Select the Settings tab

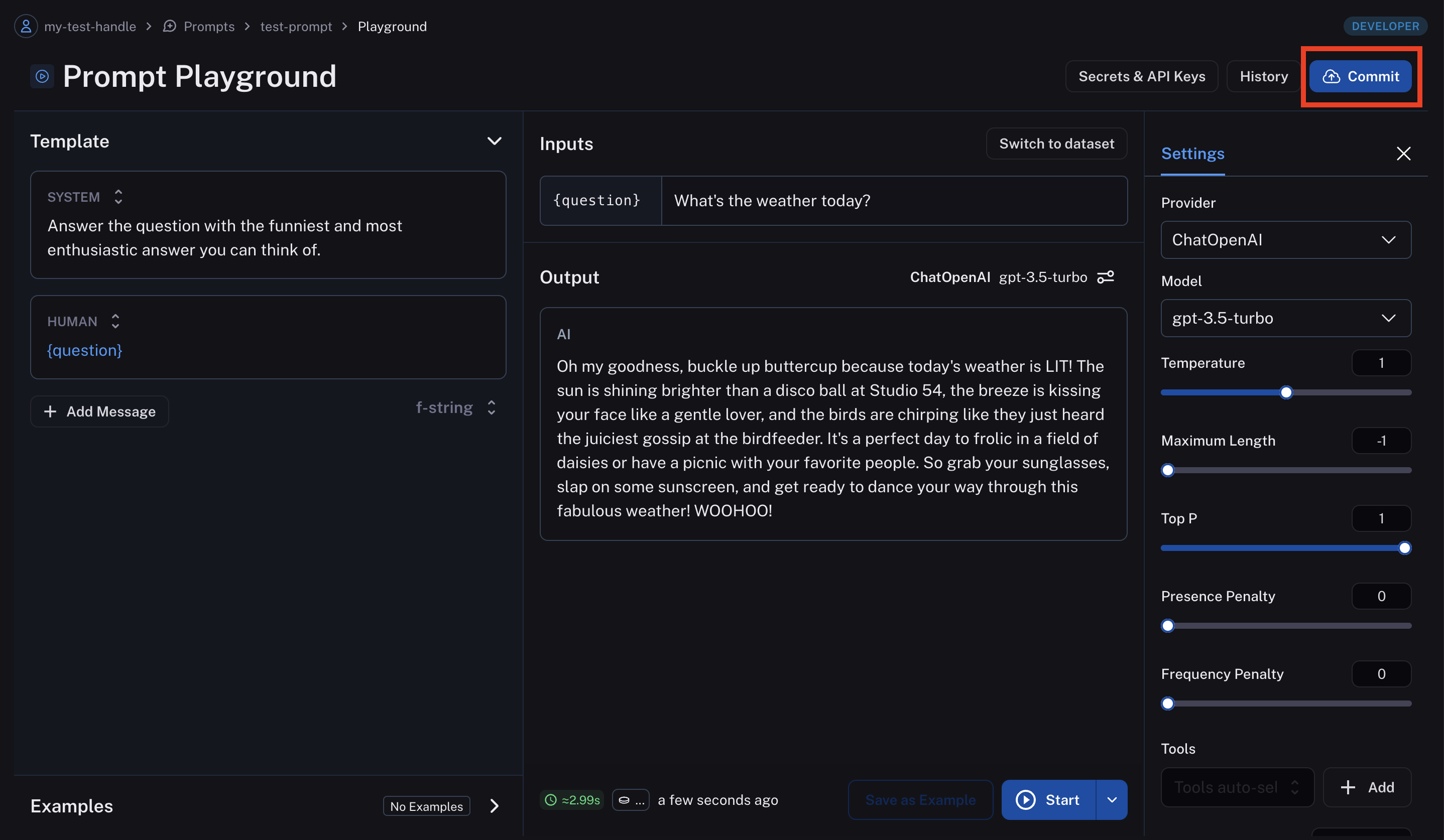coord(1192,154)
